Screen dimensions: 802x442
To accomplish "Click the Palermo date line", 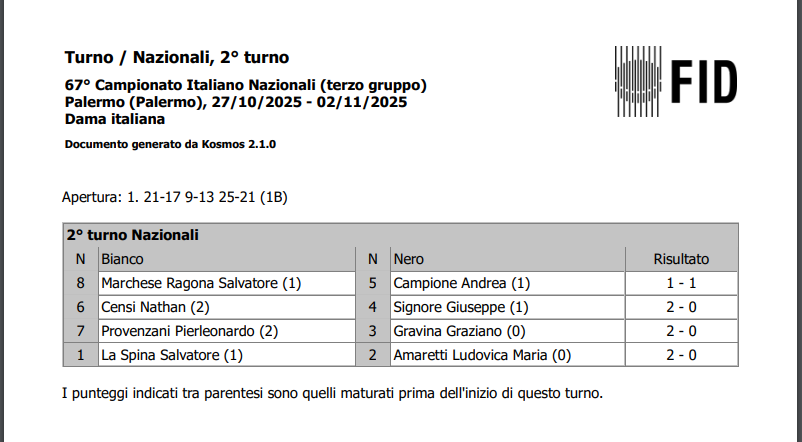I will [235, 102].
